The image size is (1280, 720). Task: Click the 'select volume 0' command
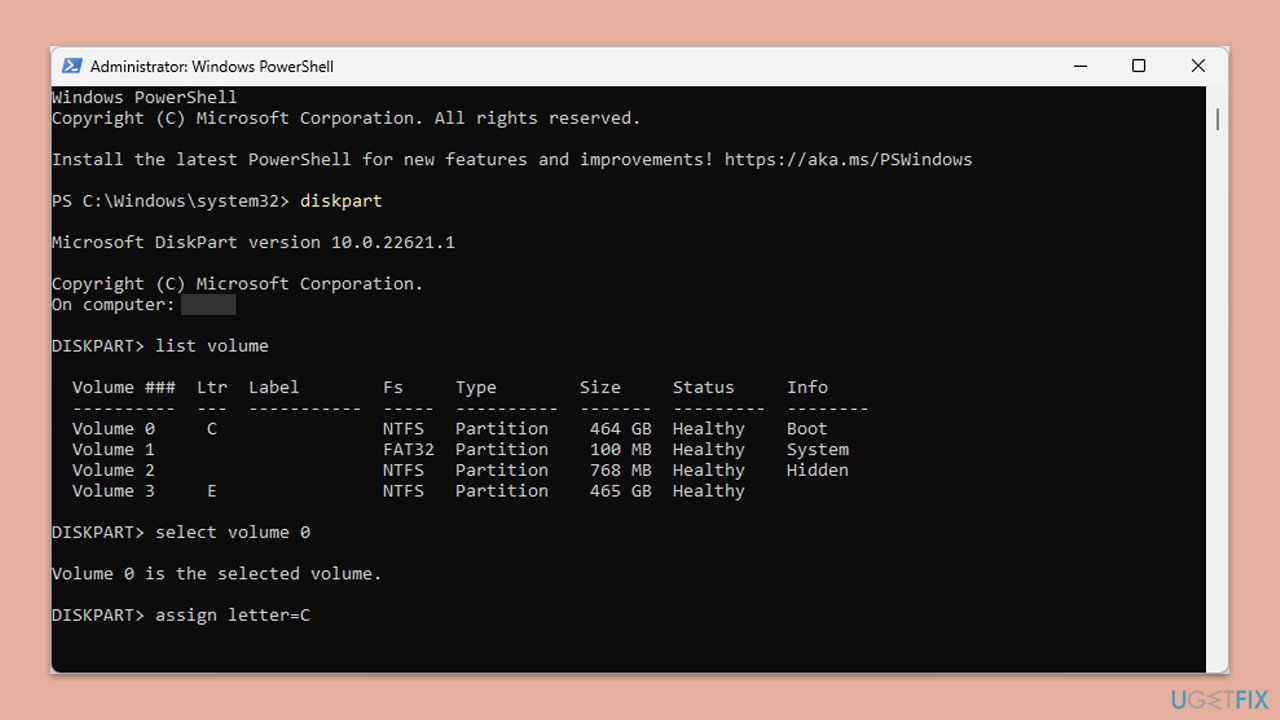click(233, 532)
